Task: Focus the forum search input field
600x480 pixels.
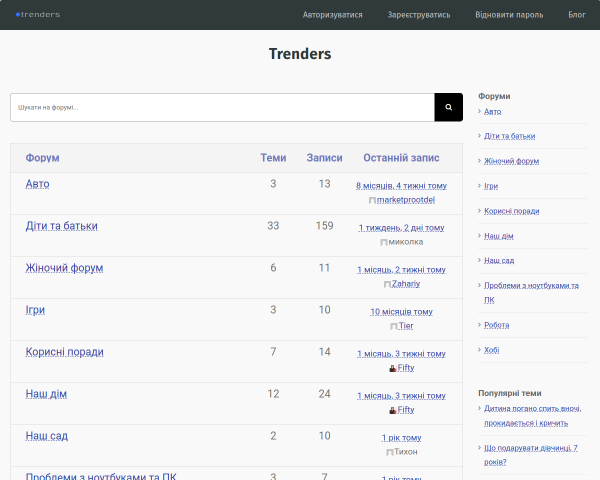Action: coord(222,107)
